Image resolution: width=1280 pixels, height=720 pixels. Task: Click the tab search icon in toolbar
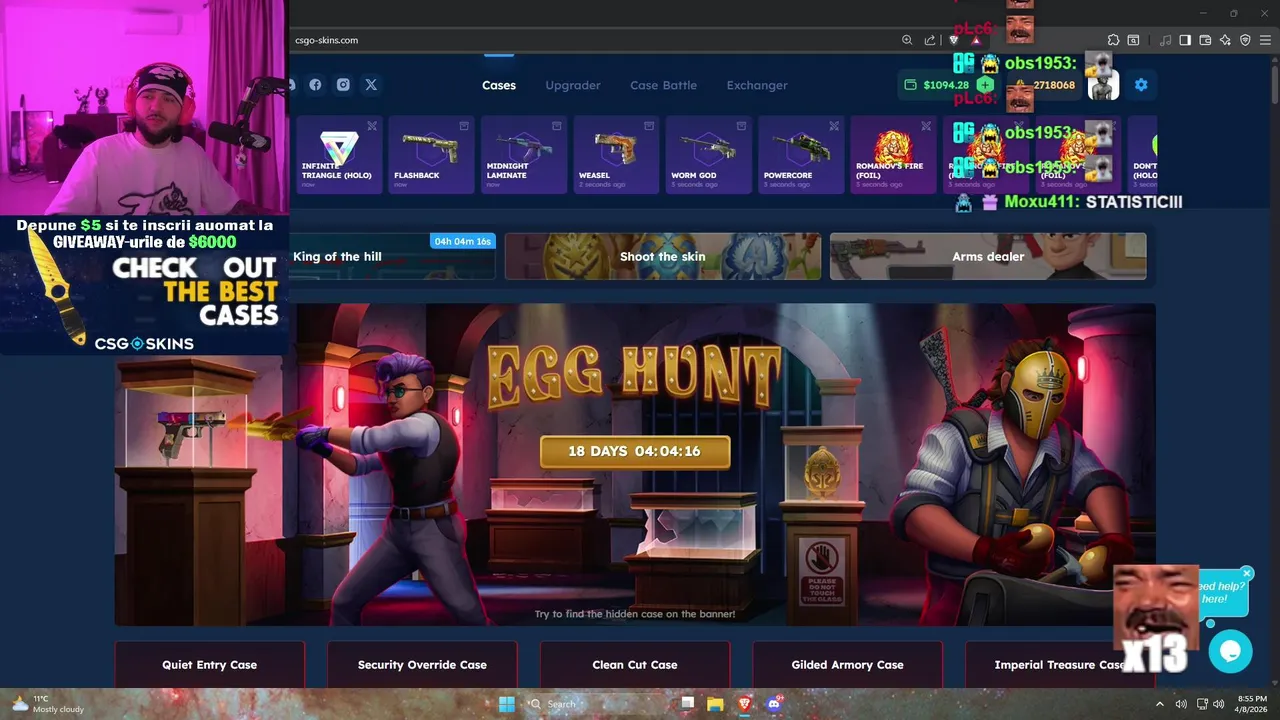1133,40
